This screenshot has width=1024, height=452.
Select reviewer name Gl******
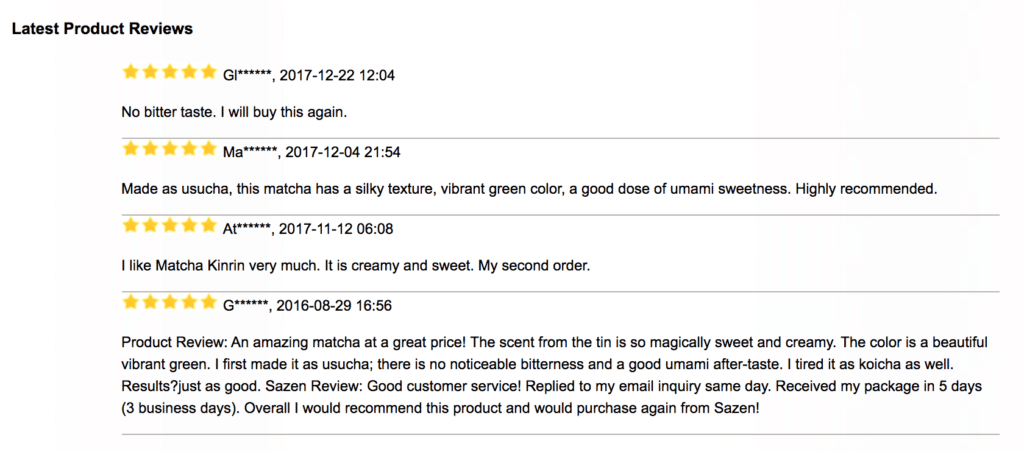(247, 75)
